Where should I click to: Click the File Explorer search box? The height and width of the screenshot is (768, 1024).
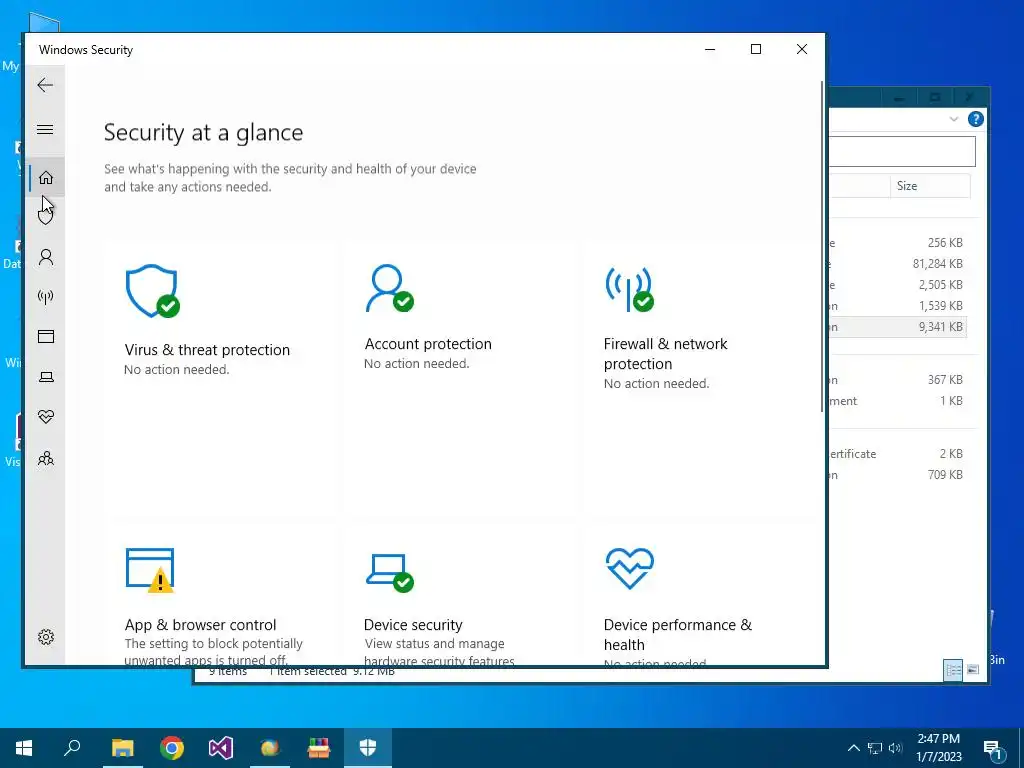[902, 152]
